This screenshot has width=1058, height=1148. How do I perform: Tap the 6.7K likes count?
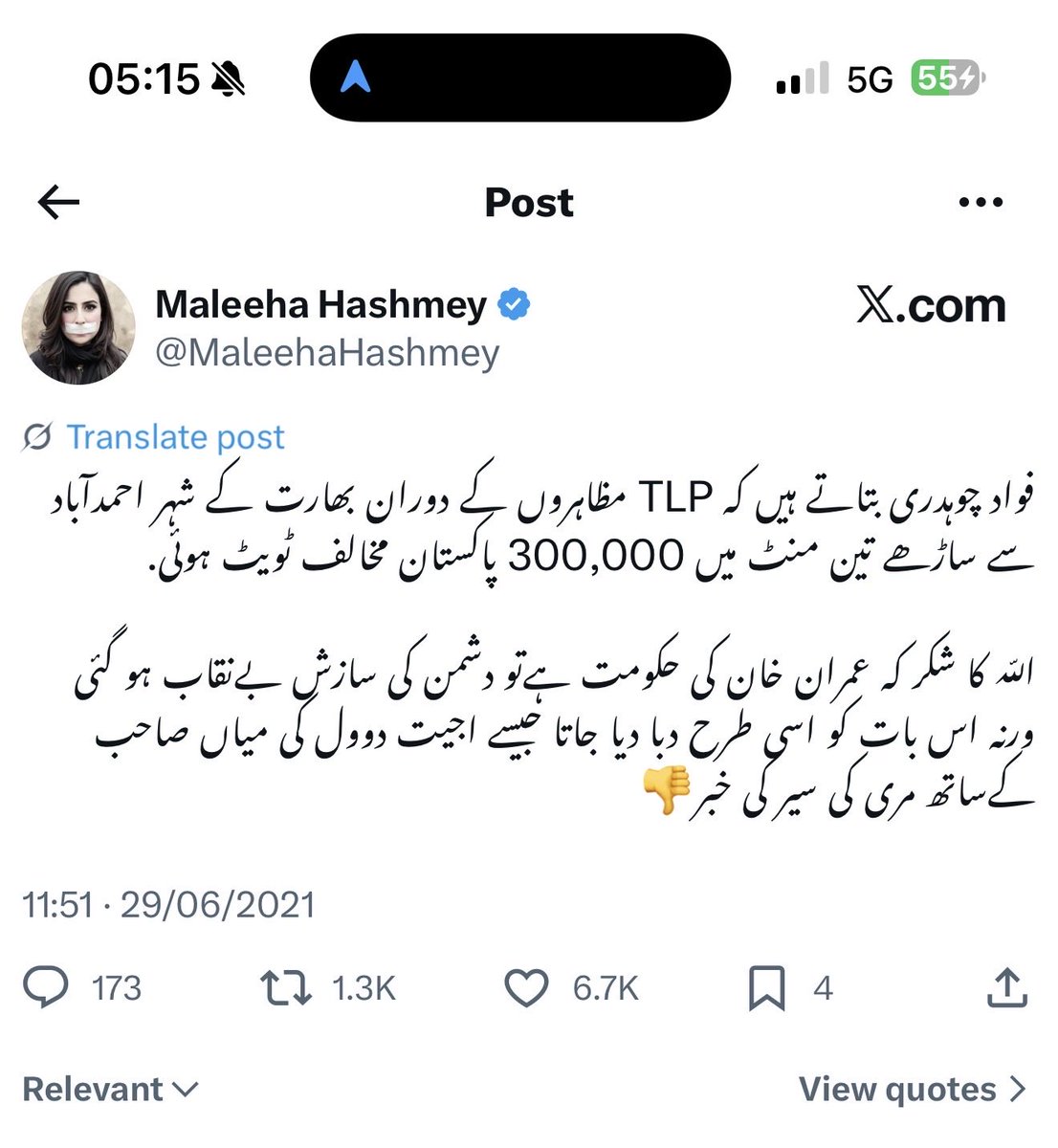point(606,988)
